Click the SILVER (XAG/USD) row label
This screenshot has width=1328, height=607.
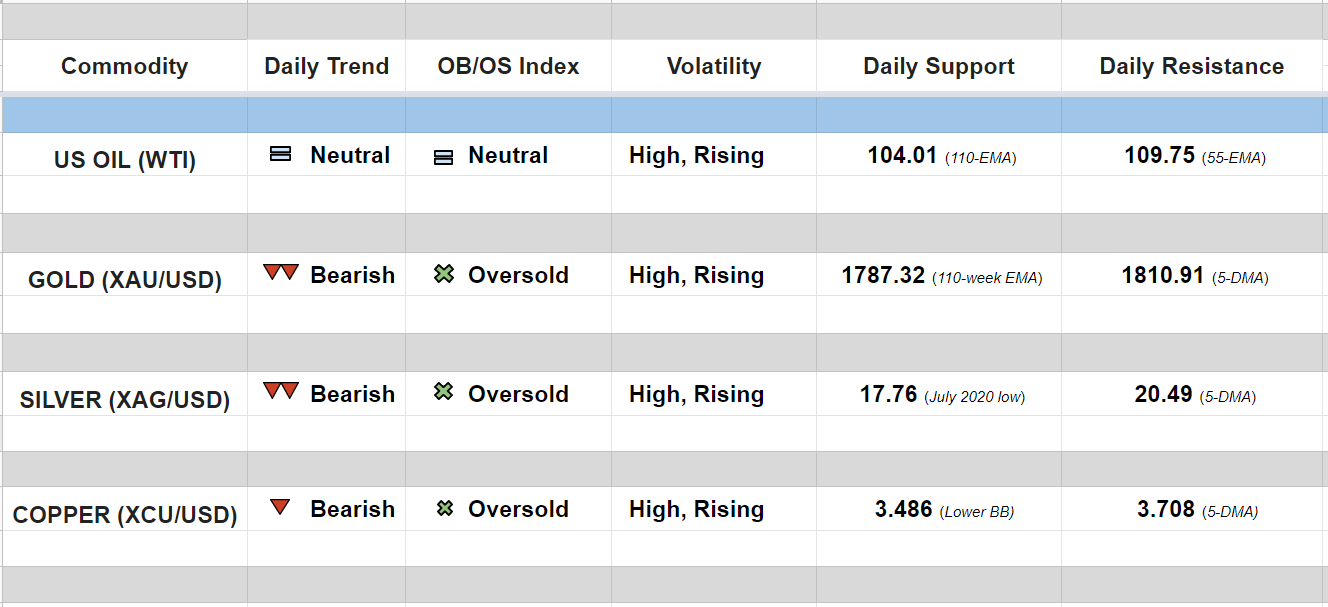tap(124, 400)
